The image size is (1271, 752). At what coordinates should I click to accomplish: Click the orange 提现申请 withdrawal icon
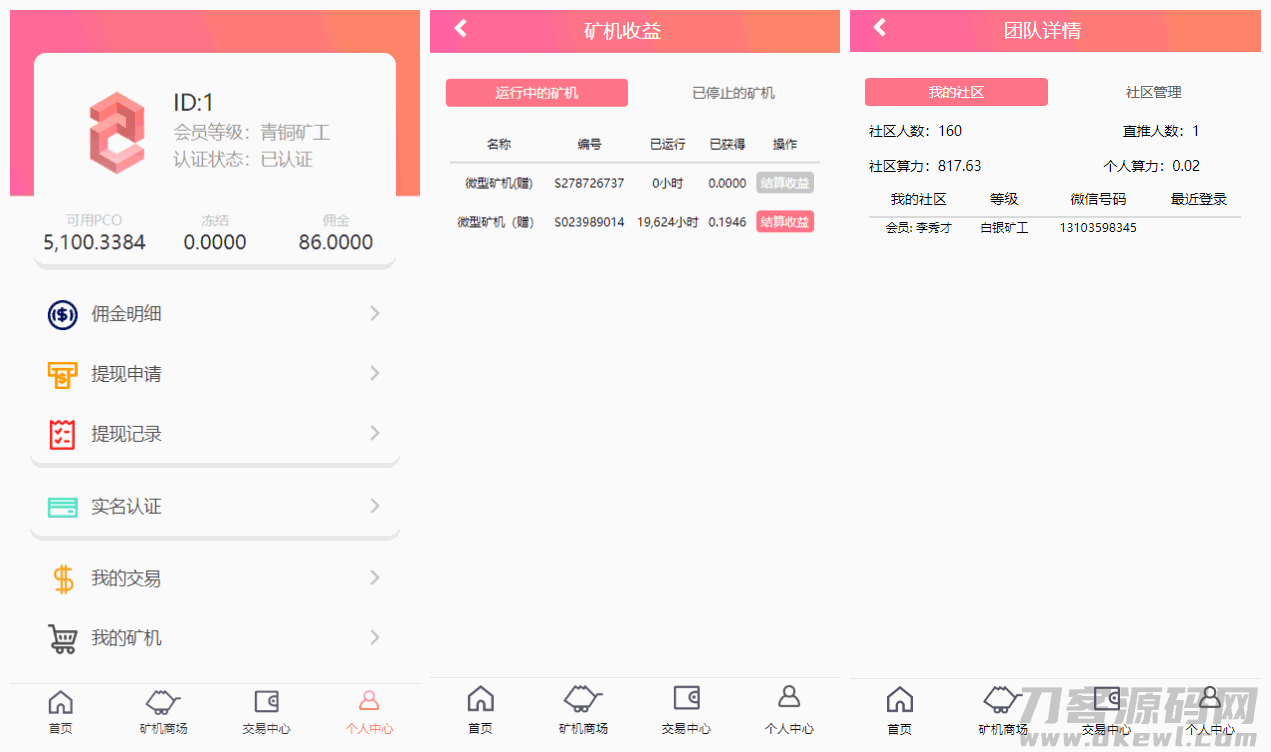pyautogui.click(x=63, y=375)
